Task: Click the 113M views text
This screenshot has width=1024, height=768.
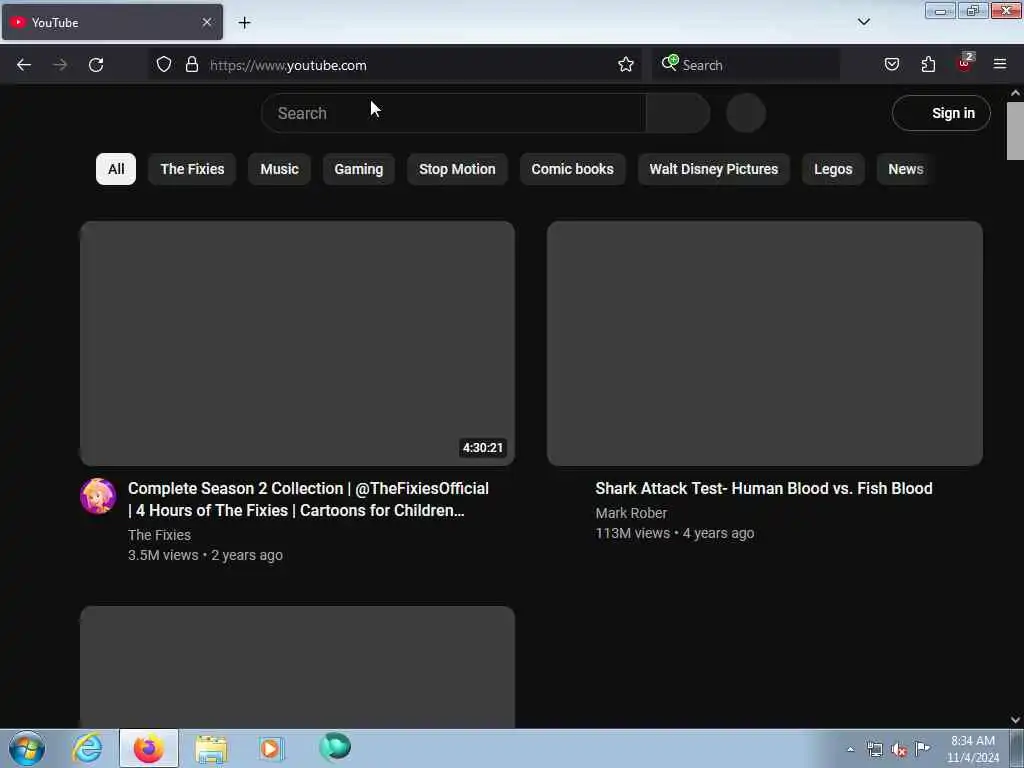Action: (633, 534)
